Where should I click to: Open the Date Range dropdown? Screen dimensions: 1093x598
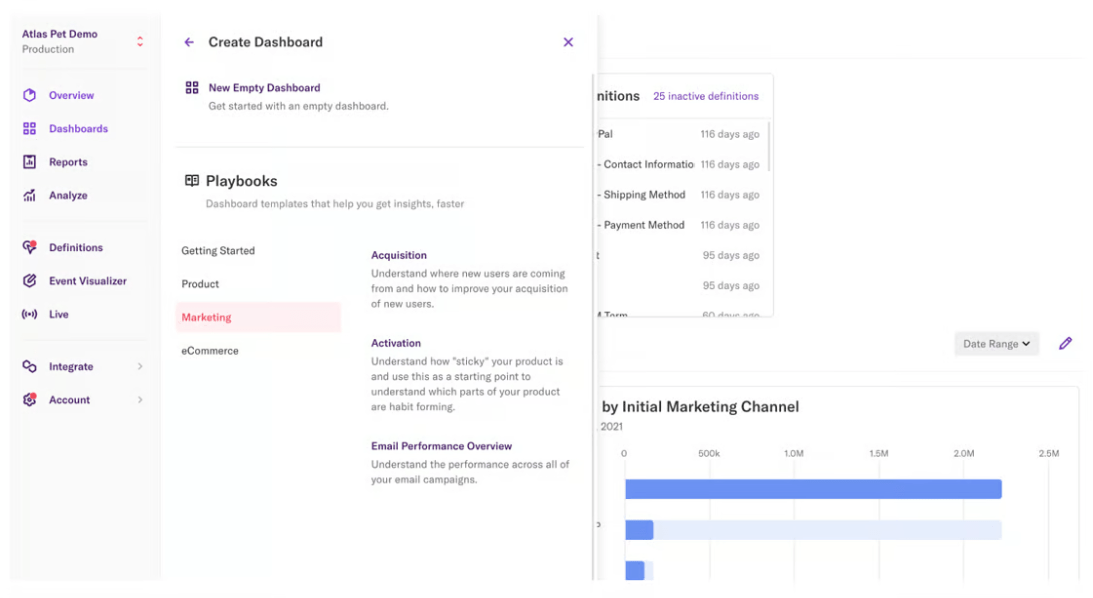pyautogui.click(x=996, y=344)
